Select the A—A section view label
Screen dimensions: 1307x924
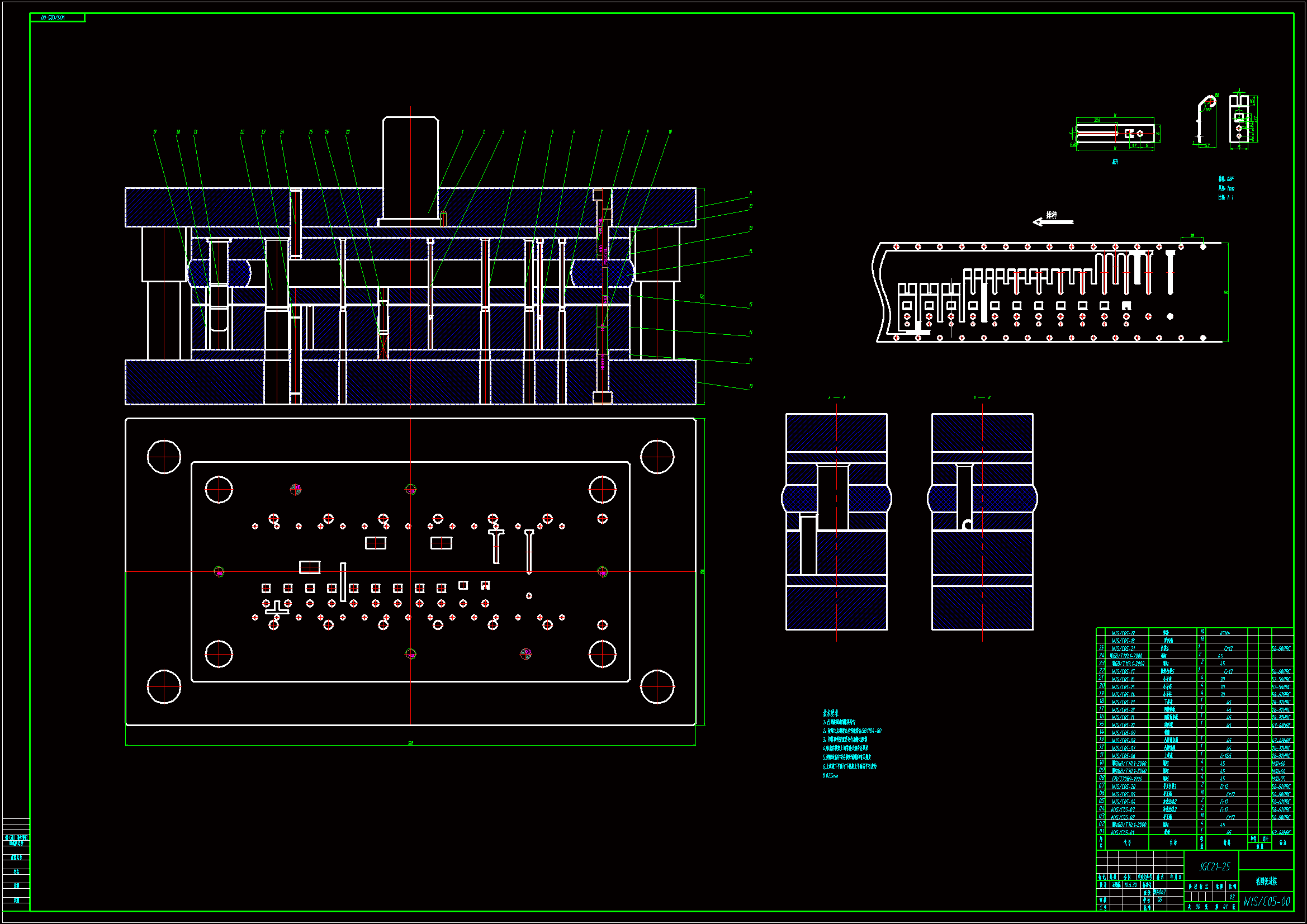836,397
